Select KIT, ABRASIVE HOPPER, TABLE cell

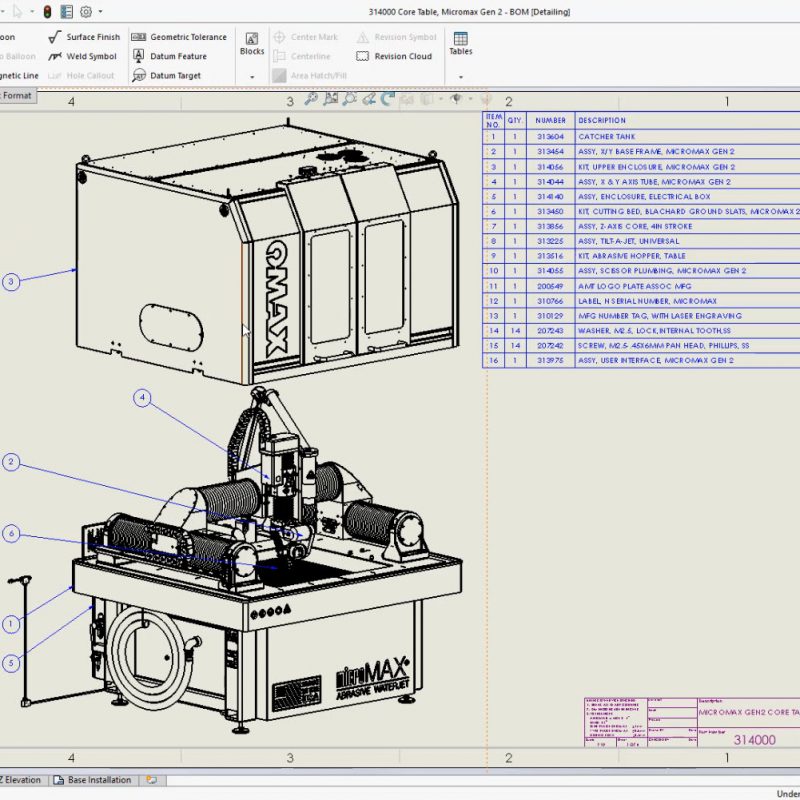pos(687,256)
